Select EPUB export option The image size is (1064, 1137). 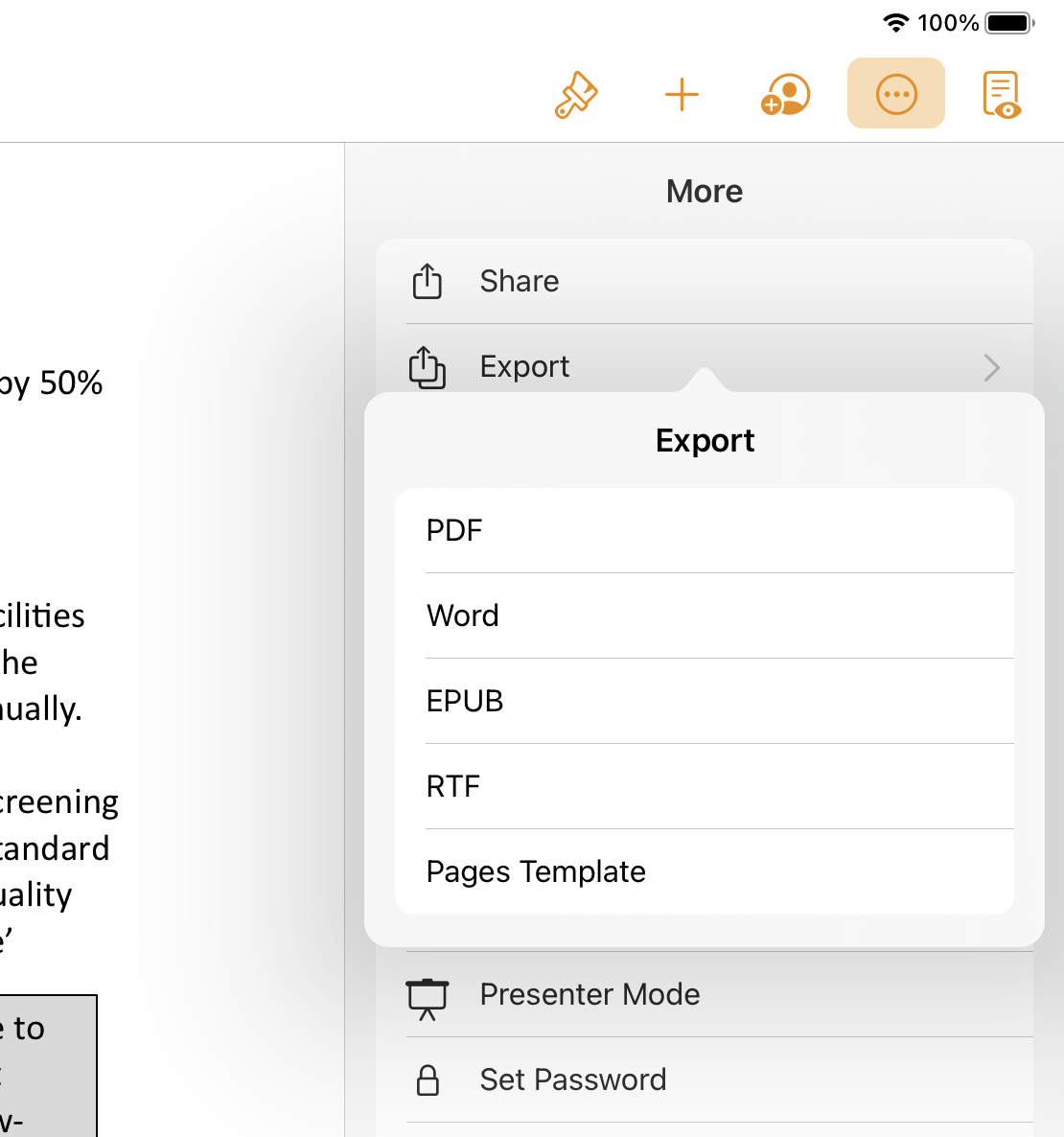(x=465, y=701)
